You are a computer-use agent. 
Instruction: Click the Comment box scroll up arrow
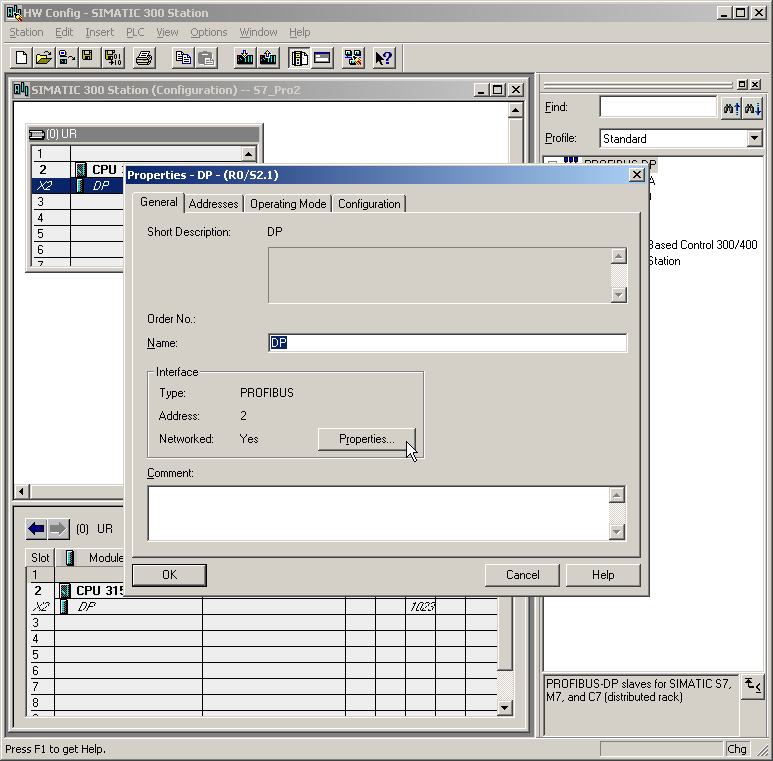click(x=617, y=495)
